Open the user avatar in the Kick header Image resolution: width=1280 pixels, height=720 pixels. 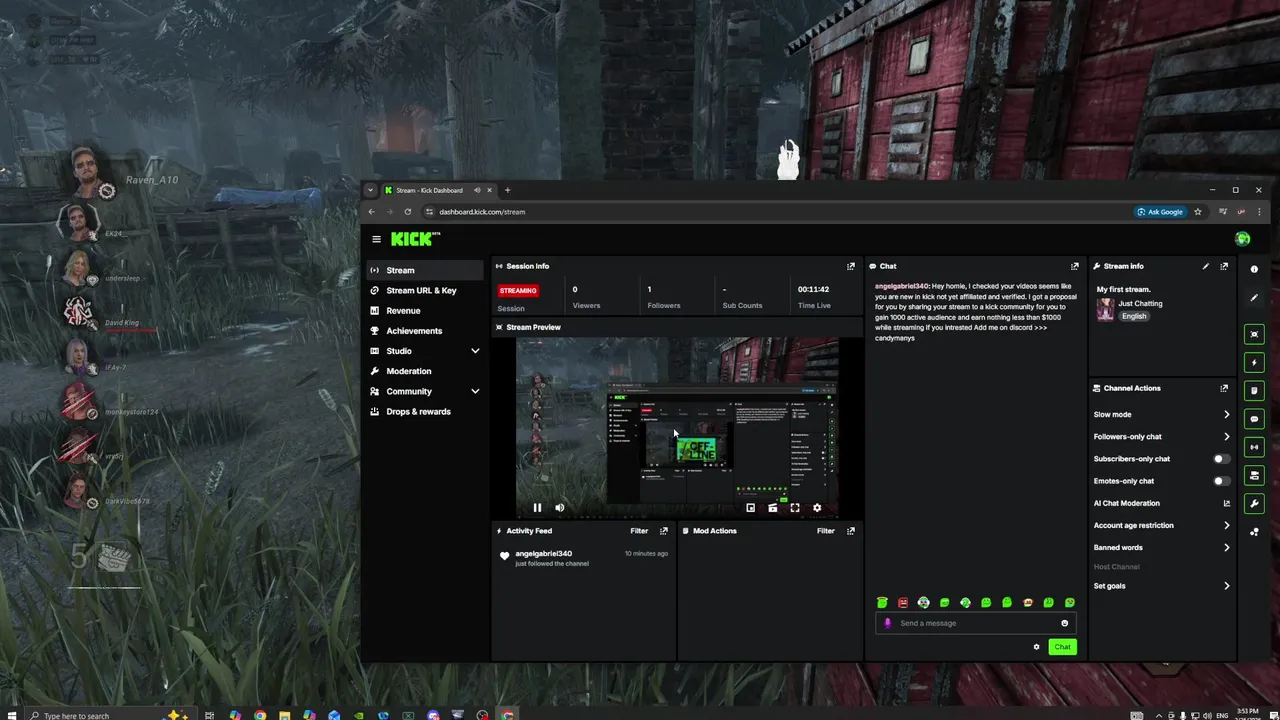coord(1242,239)
